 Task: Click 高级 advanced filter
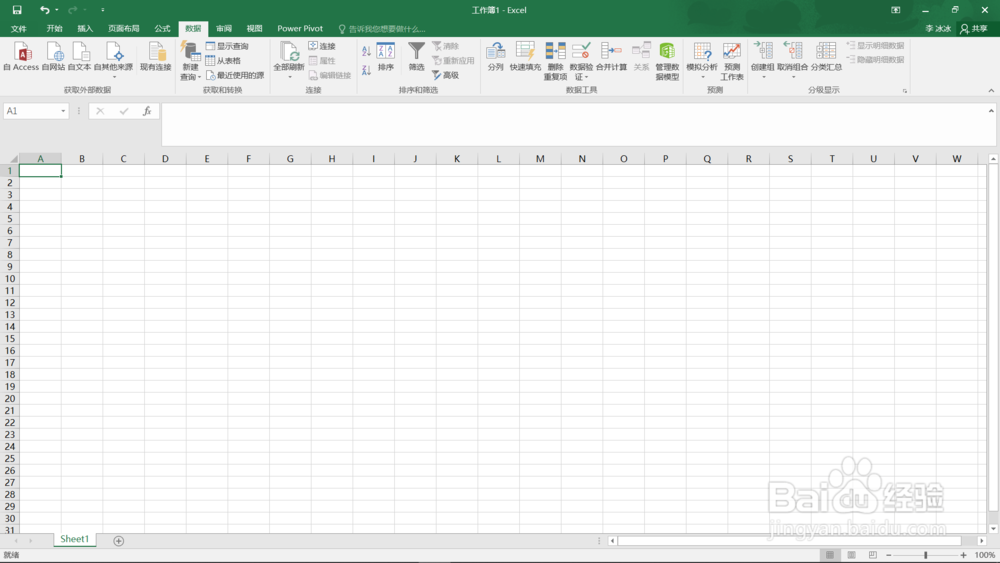click(446, 75)
